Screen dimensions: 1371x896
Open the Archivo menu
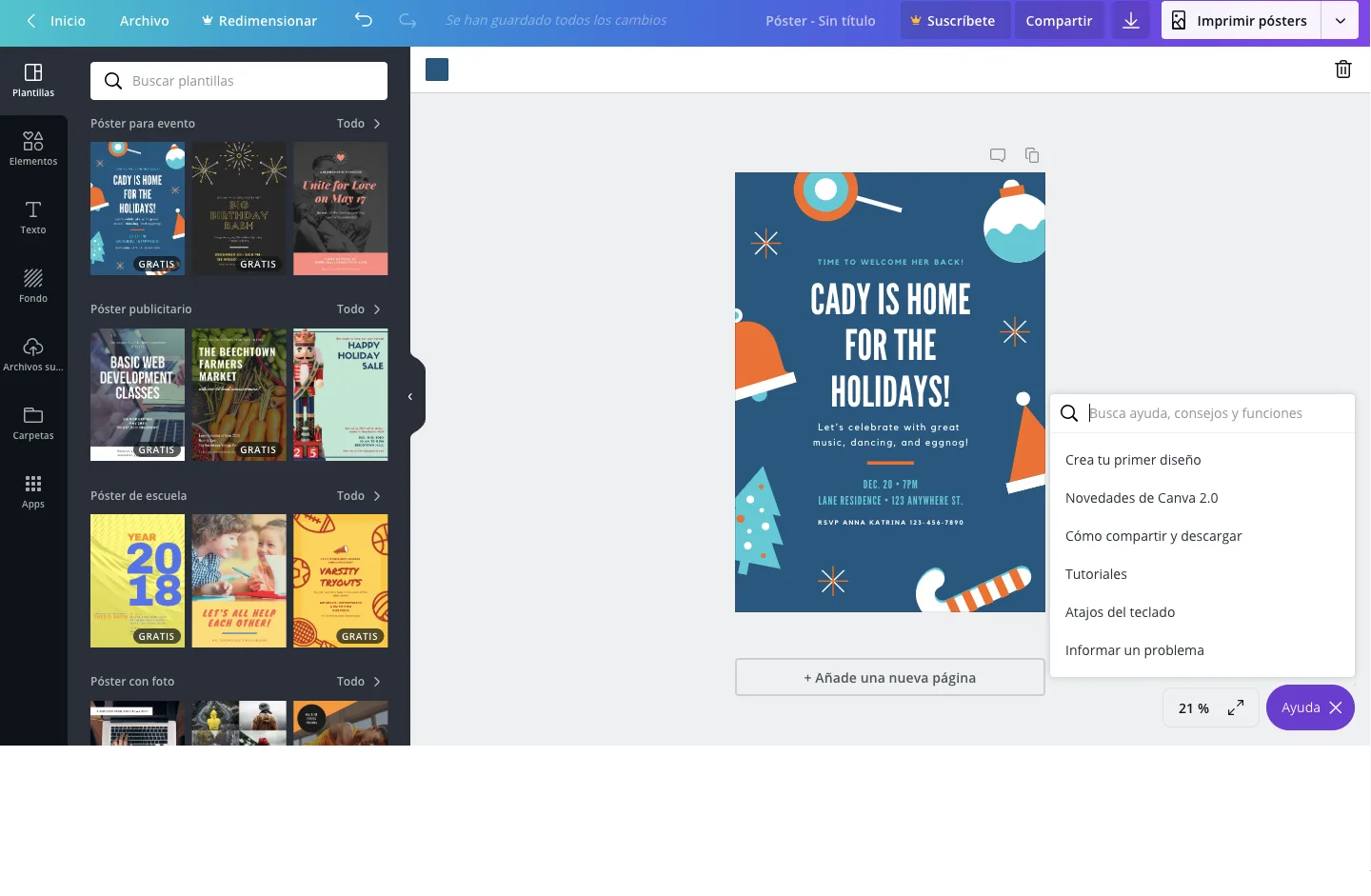(145, 20)
